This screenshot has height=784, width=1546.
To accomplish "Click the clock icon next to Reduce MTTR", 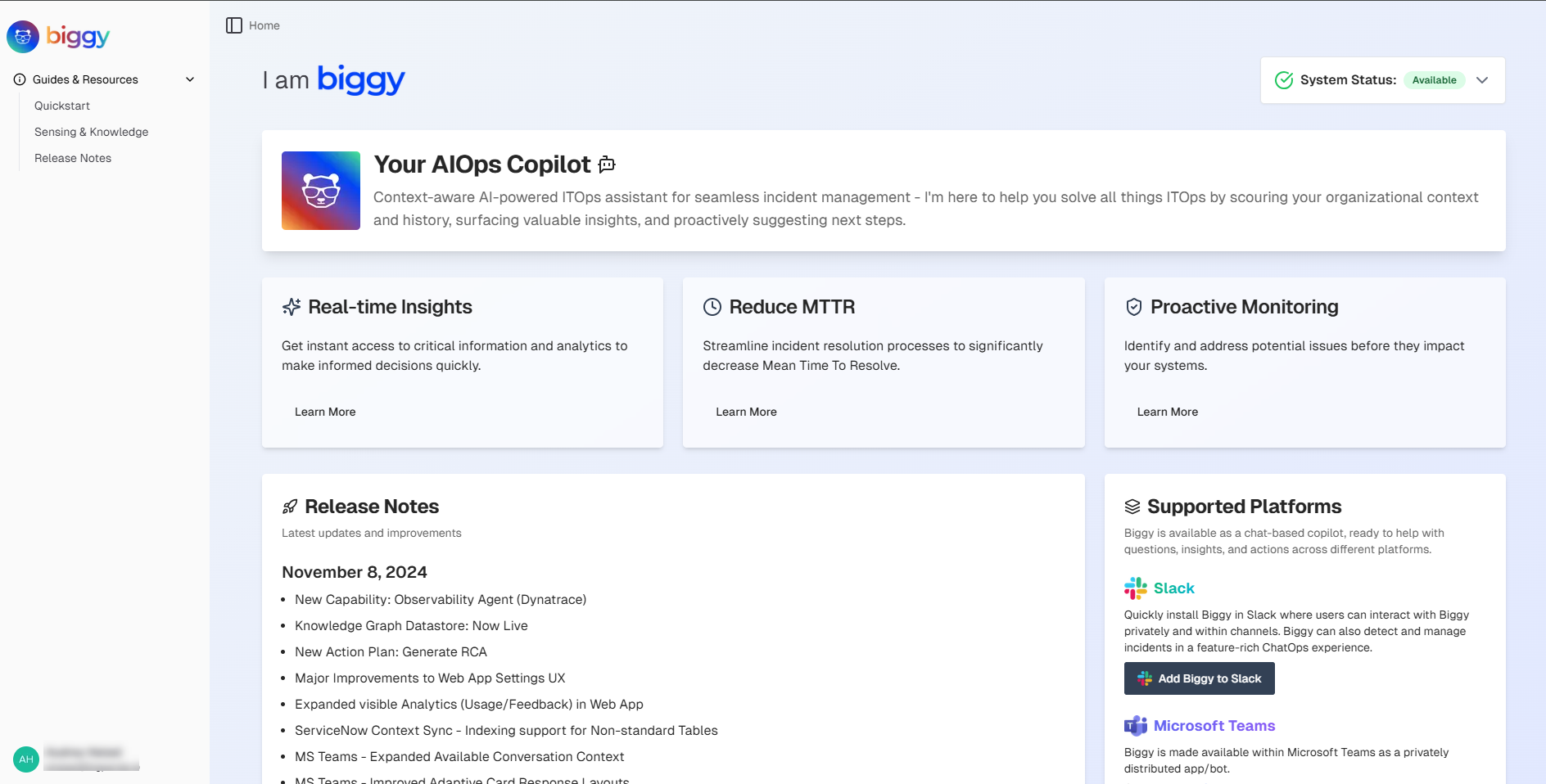I will click(x=712, y=307).
